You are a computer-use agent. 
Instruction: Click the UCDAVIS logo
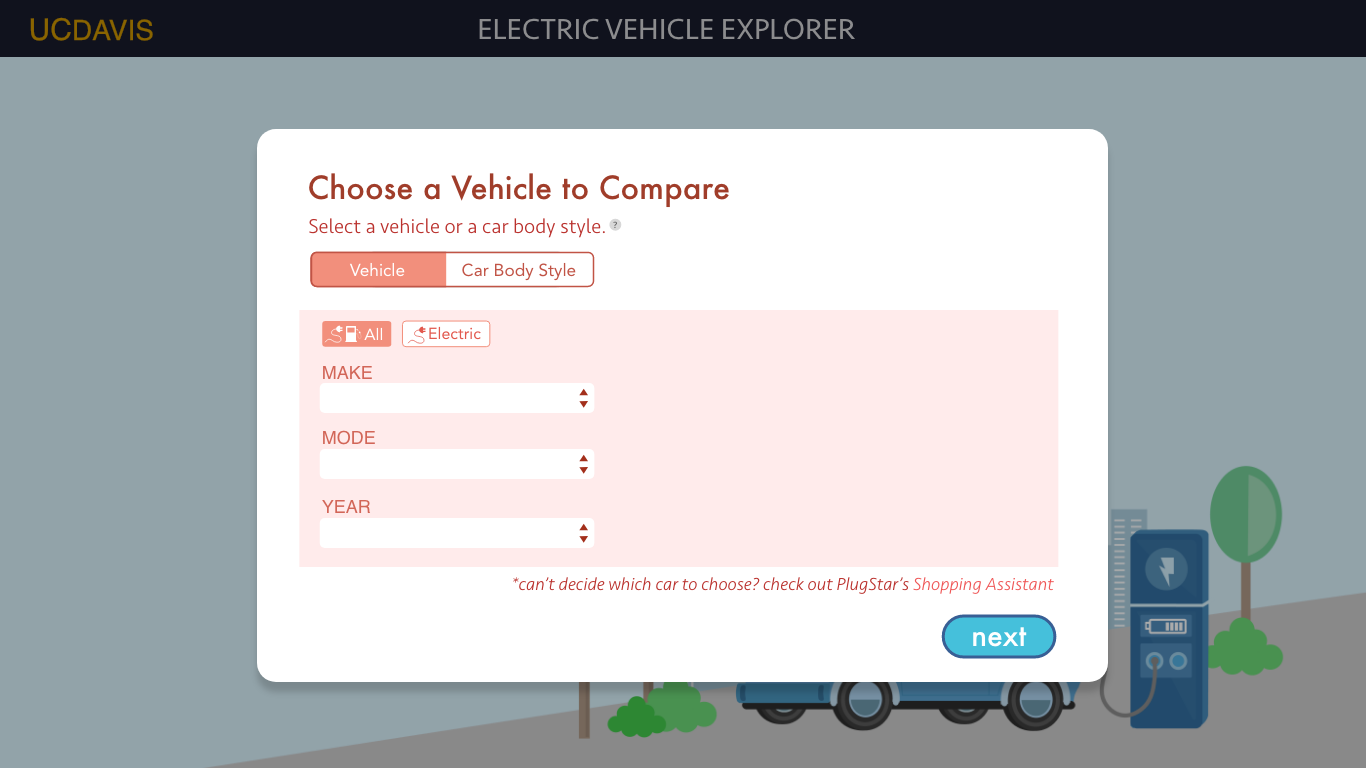point(91,30)
